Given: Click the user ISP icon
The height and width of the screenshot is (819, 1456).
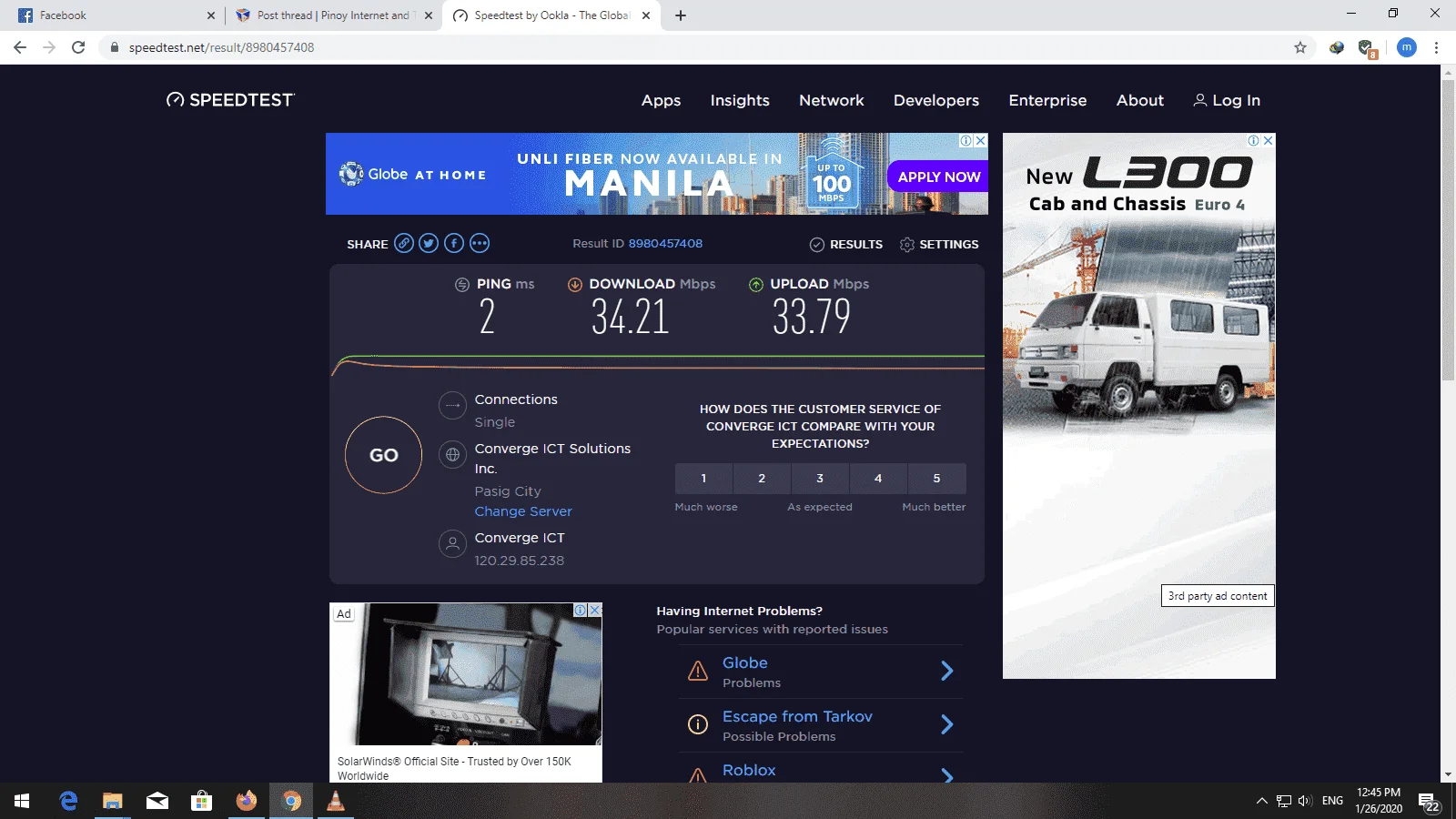Looking at the screenshot, I should tap(452, 543).
